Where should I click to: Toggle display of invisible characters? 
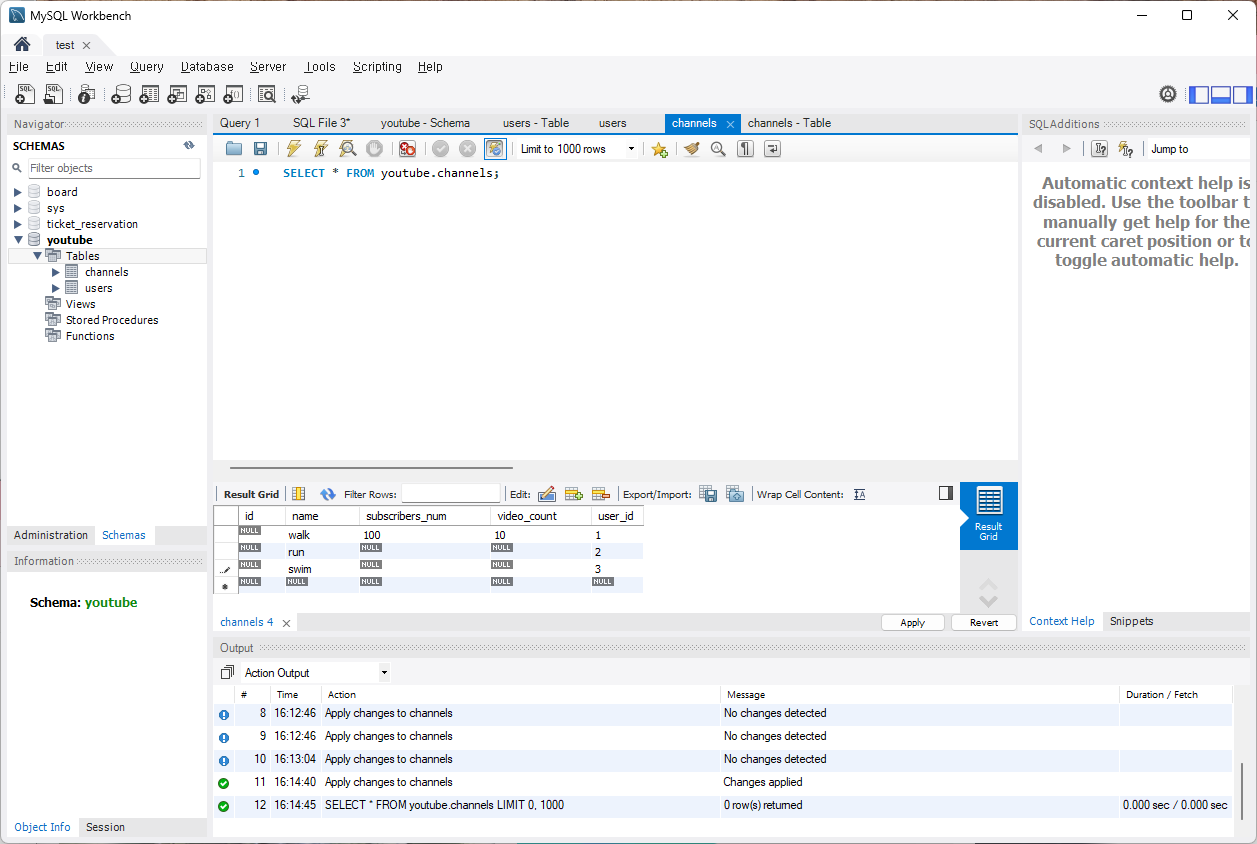[745, 149]
